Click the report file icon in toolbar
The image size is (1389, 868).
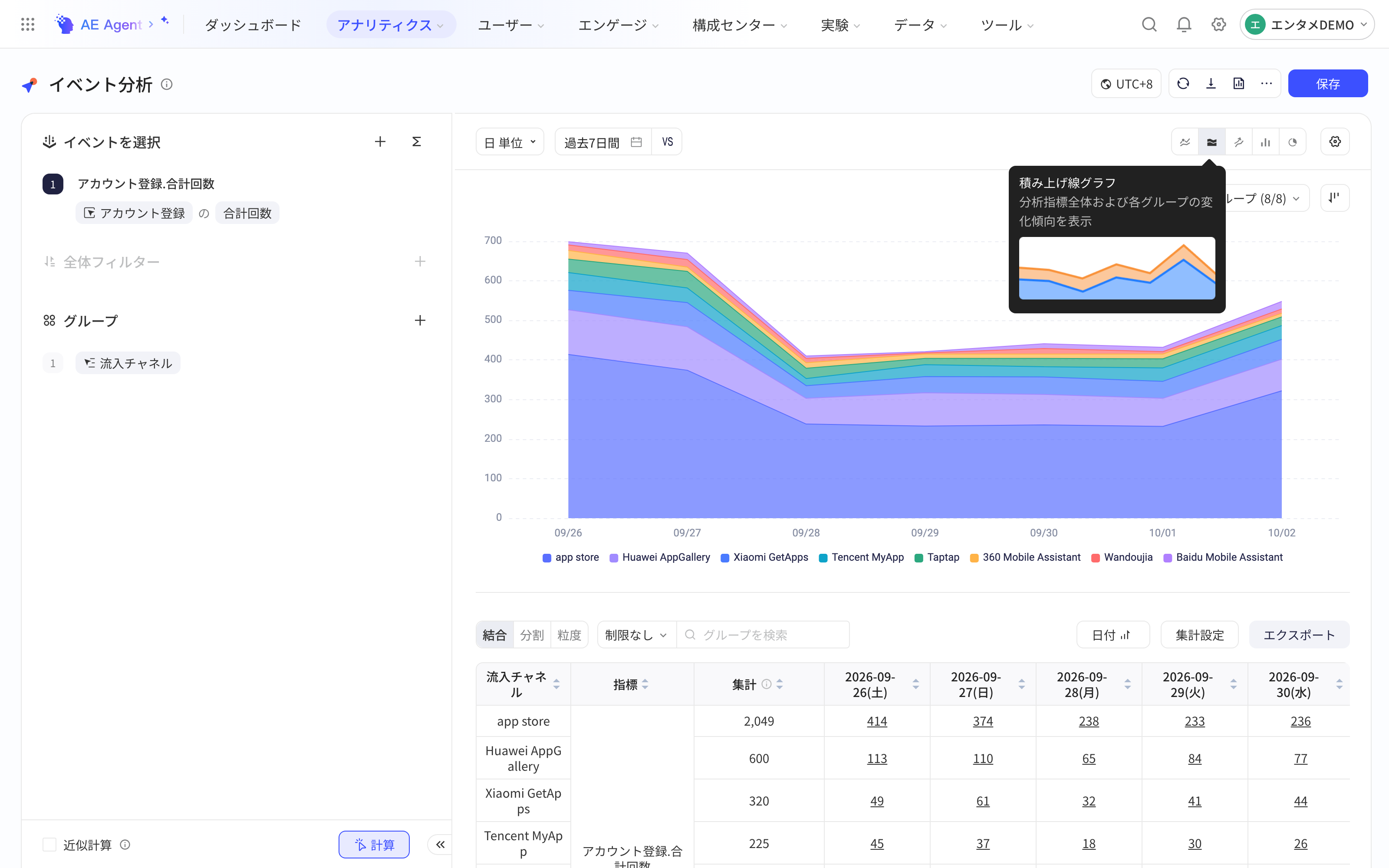[x=1239, y=83]
